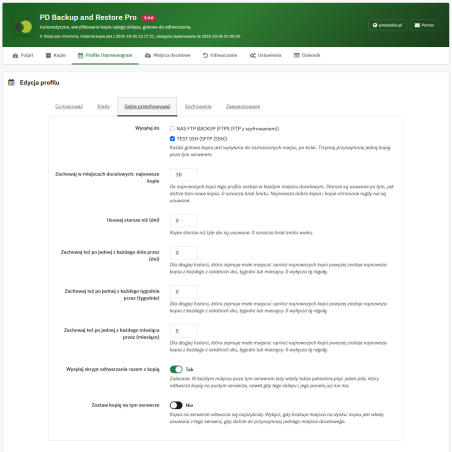Image resolution: width=452 pixels, height=452 pixels.
Task: Open the Ustawienia tab
Action: (x=265, y=55)
